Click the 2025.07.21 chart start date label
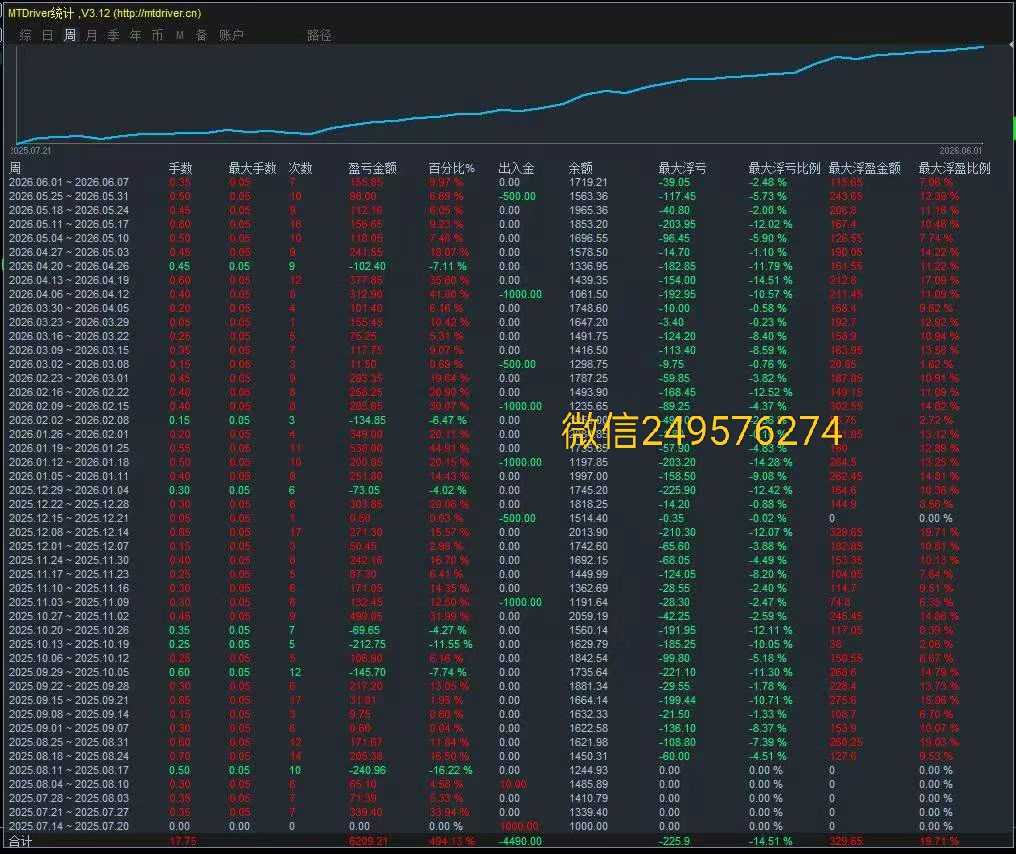This screenshot has width=1016, height=854. 30,150
